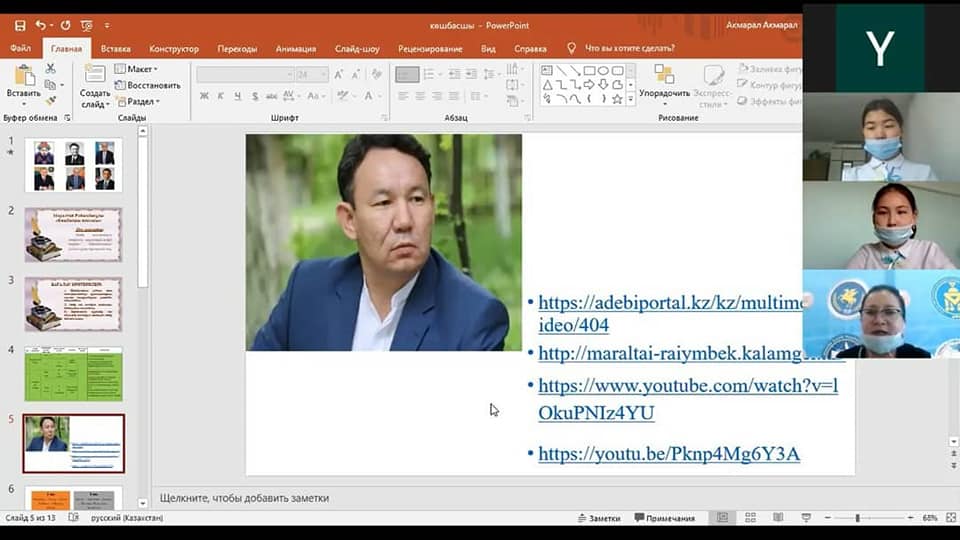Switch to the Анимация tab
Image resolution: width=960 pixels, height=540 pixels.
coord(295,48)
